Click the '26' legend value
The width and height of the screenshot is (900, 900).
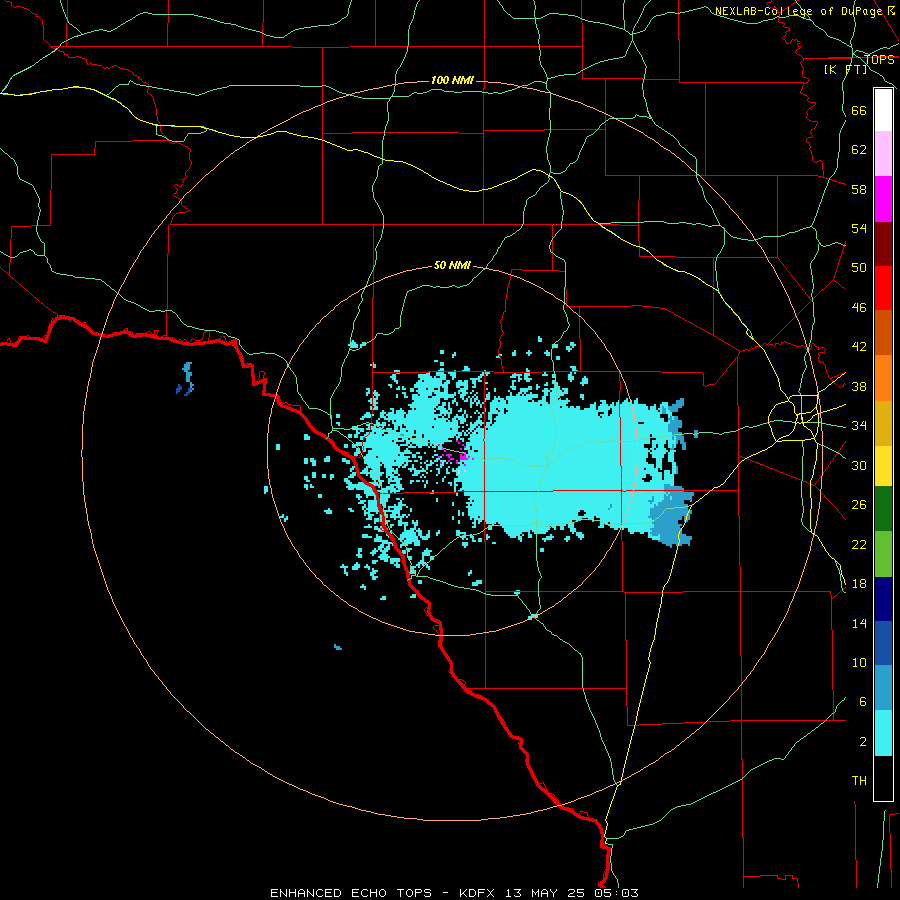[x=859, y=505]
